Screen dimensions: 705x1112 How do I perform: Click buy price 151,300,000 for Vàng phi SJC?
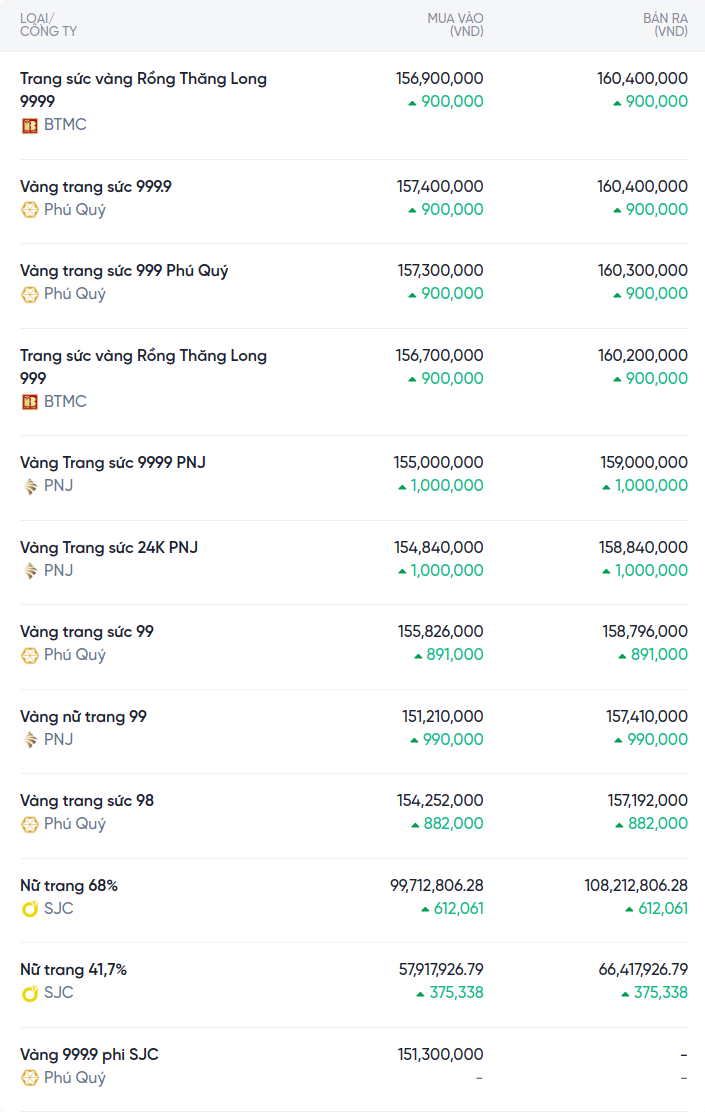(x=440, y=1055)
